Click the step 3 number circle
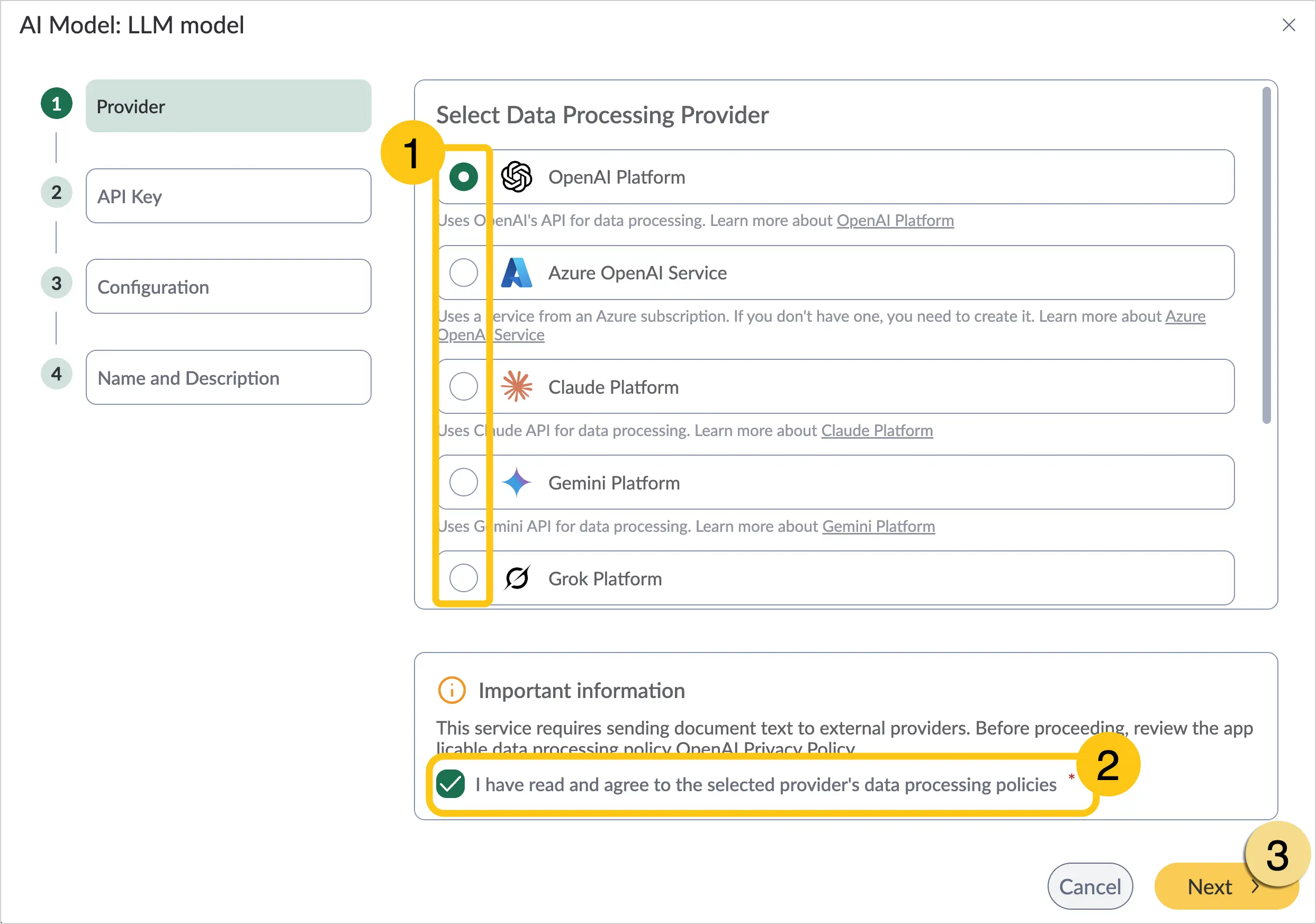1316x924 pixels. [56, 283]
